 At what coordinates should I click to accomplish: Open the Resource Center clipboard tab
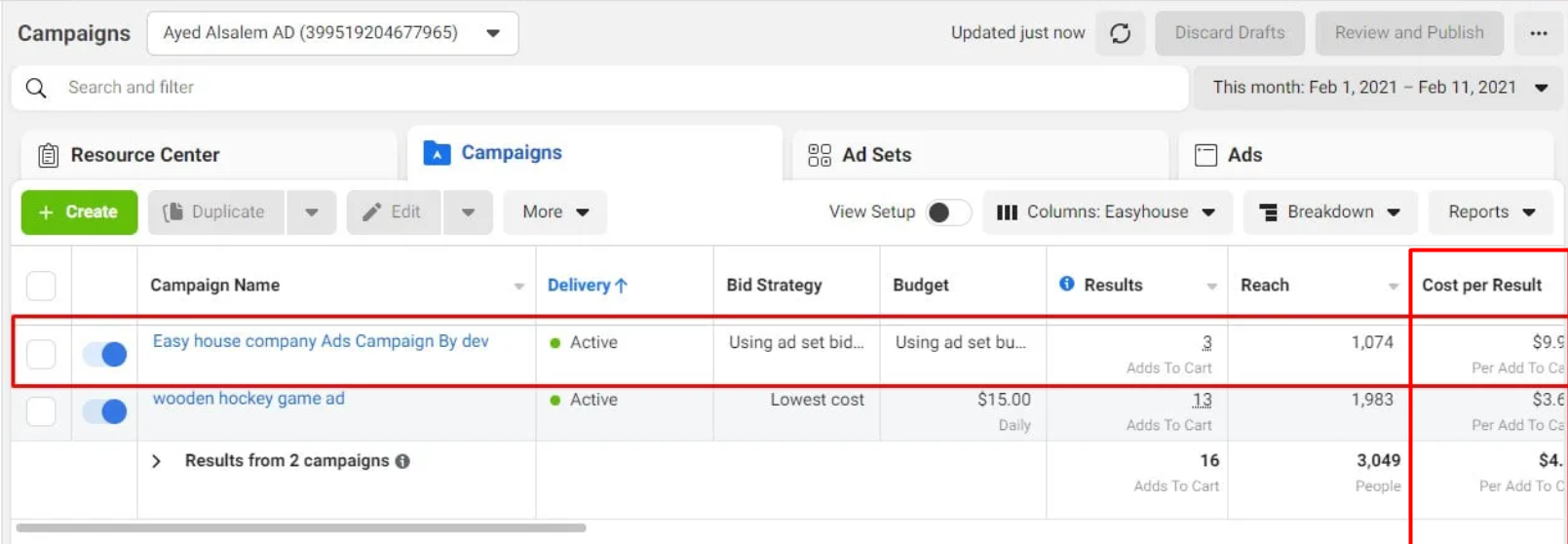[129, 155]
